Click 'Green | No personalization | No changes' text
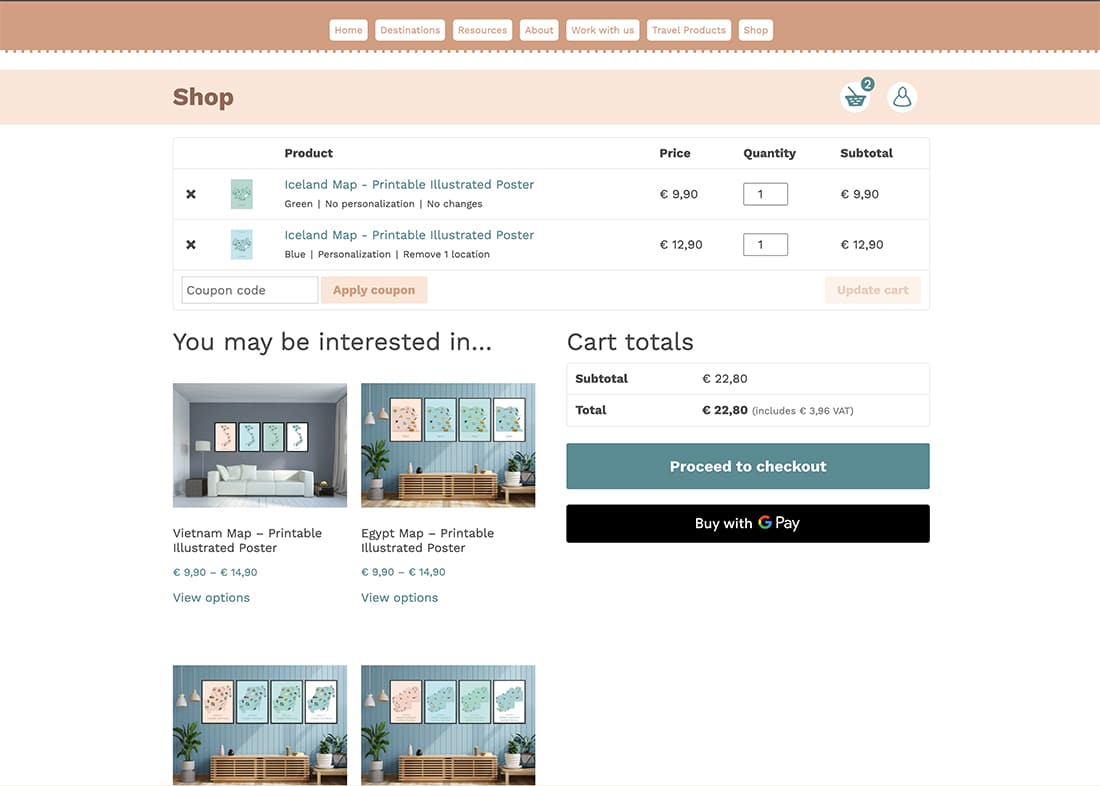Screen dimensions: 1100x786 coord(384,204)
